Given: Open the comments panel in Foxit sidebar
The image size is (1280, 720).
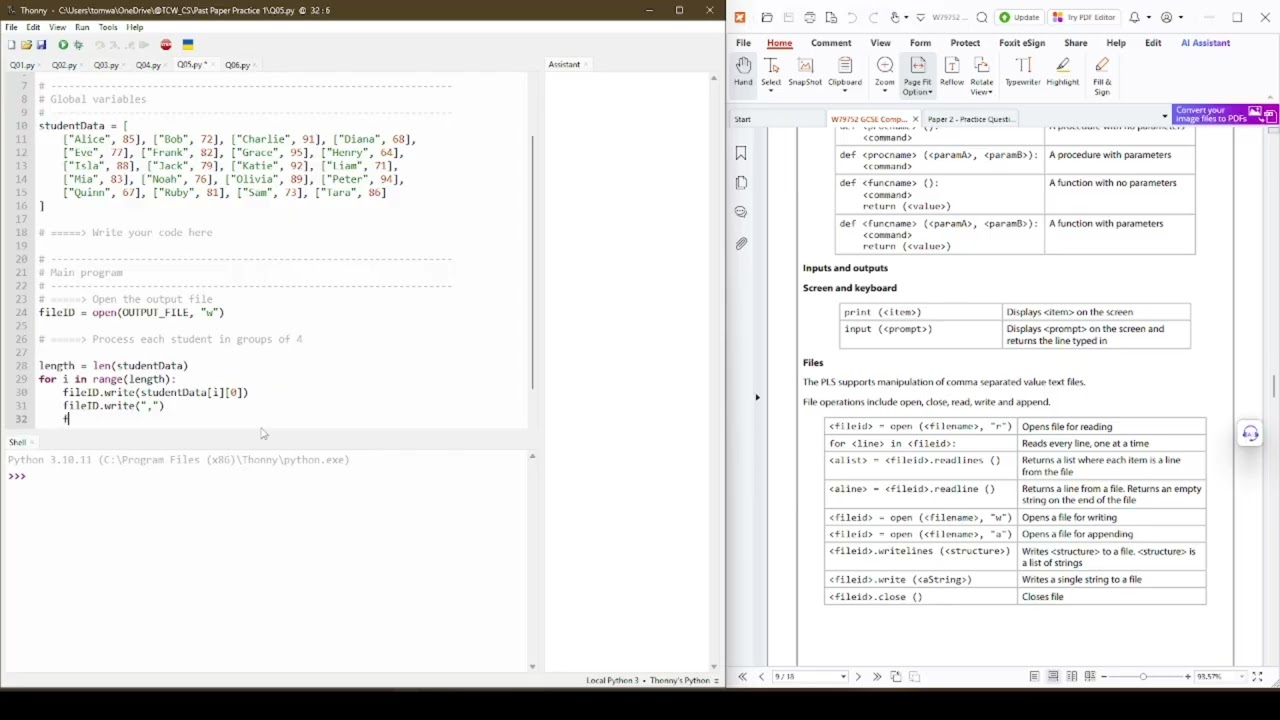Looking at the screenshot, I should click(741, 212).
